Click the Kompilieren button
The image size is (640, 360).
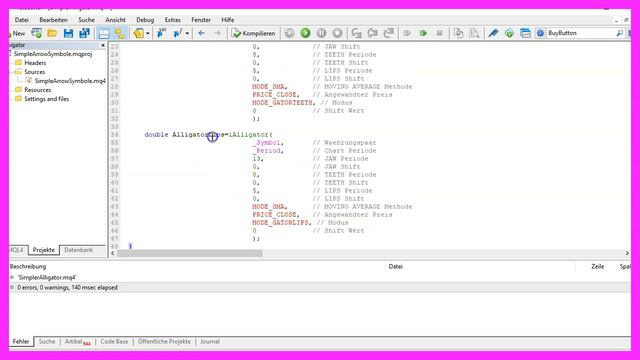pyautogui.click(x=253, y=33)
